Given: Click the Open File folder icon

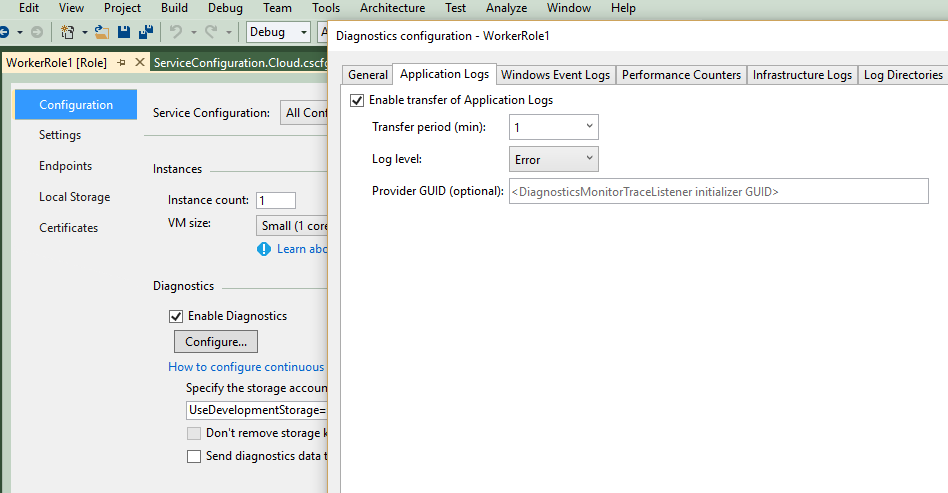Looking at the screenshot, I should click(x=102, y=32).
